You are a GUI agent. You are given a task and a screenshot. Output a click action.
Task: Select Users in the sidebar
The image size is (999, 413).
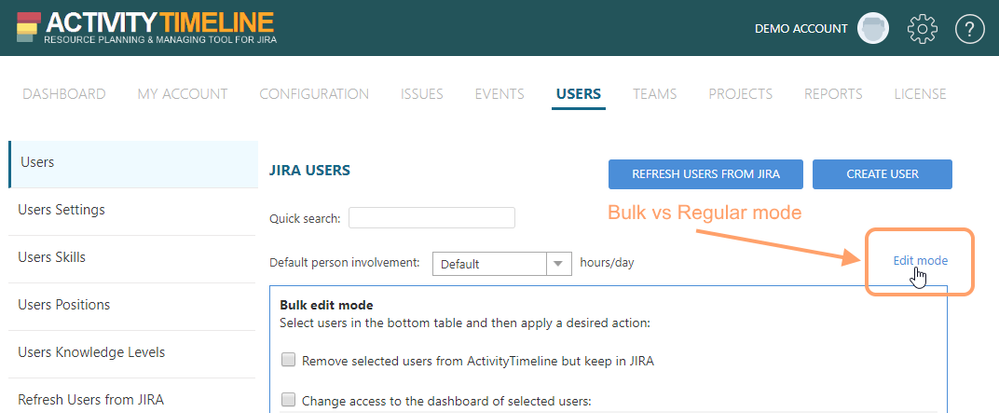133,164
